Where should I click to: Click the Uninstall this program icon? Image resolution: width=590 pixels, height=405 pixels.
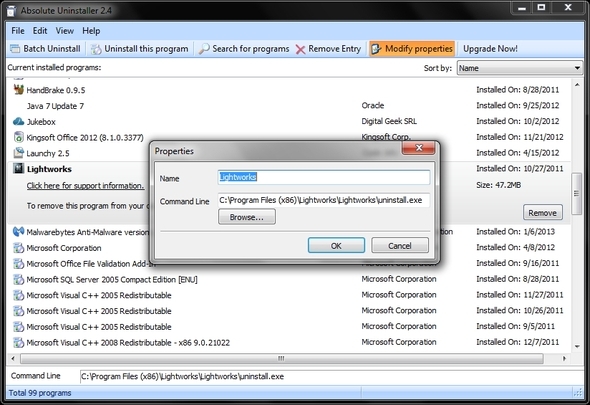(96, 49)
